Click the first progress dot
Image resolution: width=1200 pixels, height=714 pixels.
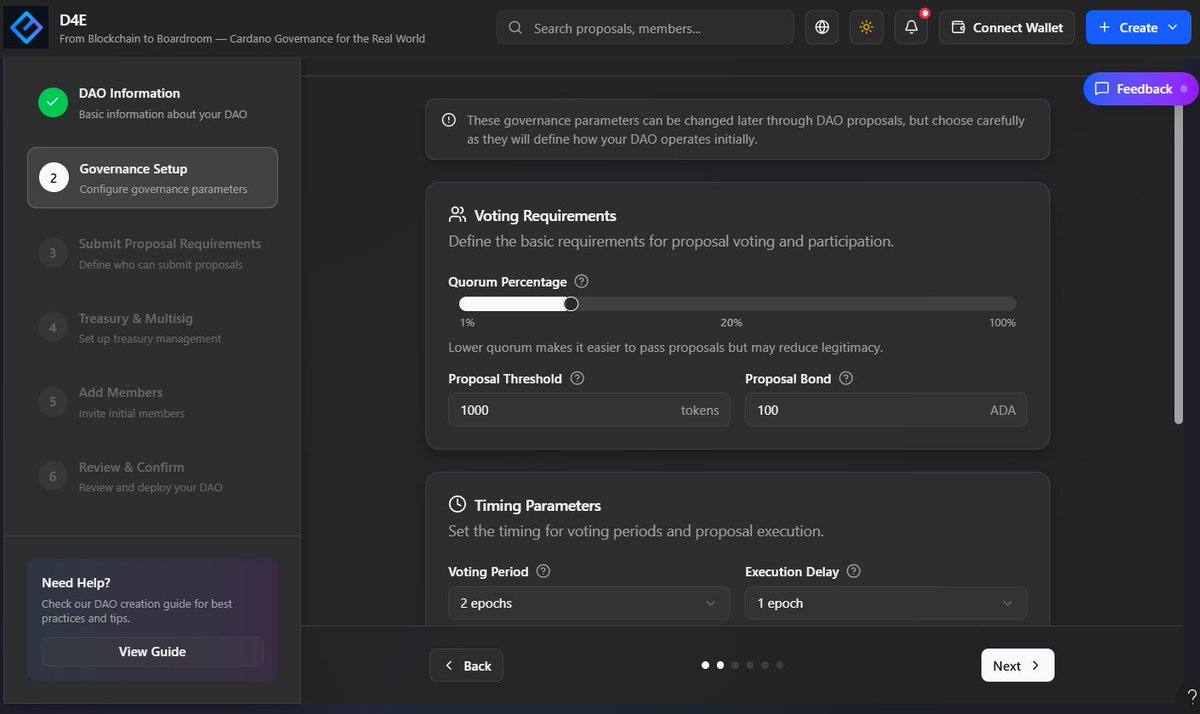point(705,665)
